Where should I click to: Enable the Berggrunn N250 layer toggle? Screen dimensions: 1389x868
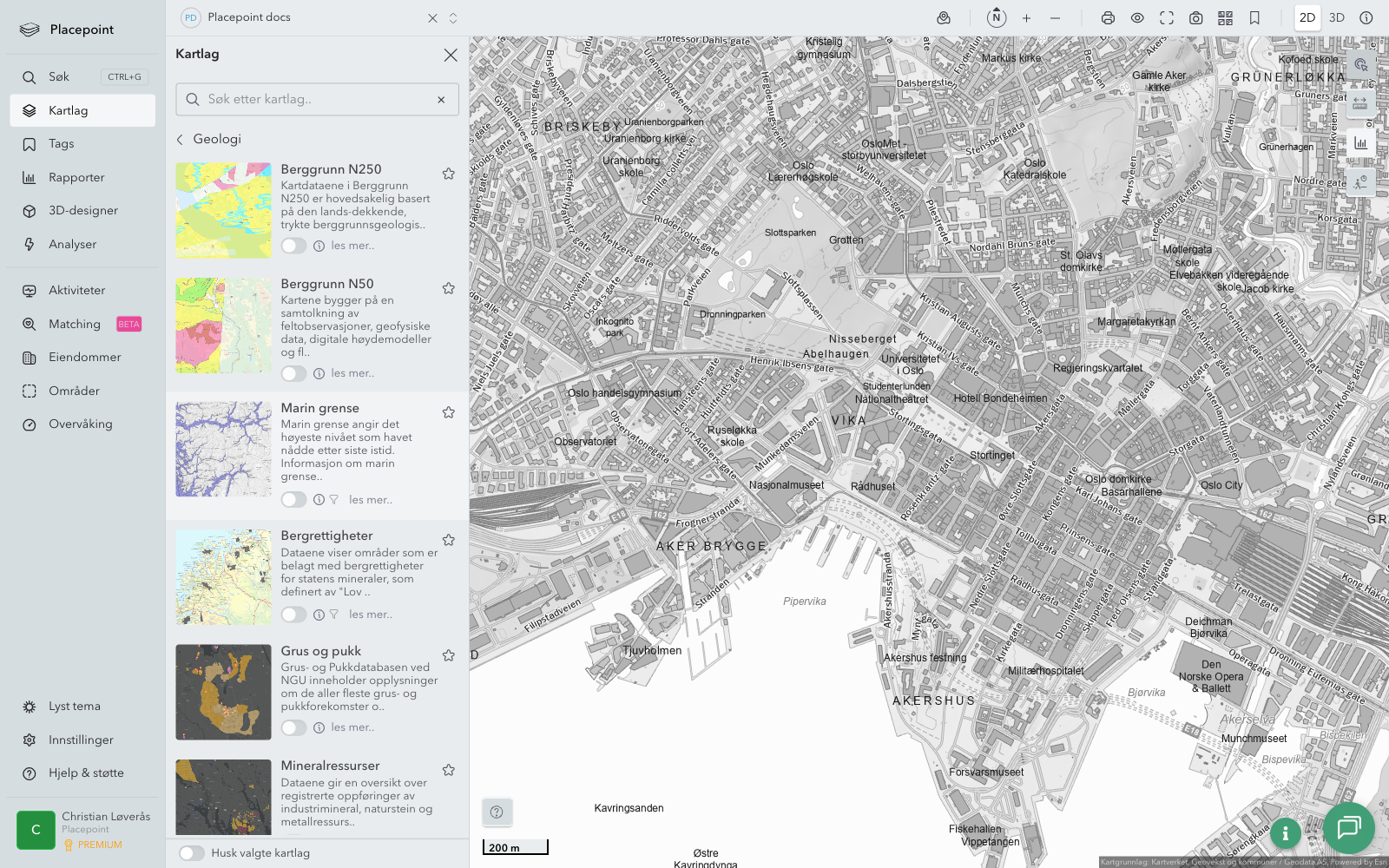[293, 246]
